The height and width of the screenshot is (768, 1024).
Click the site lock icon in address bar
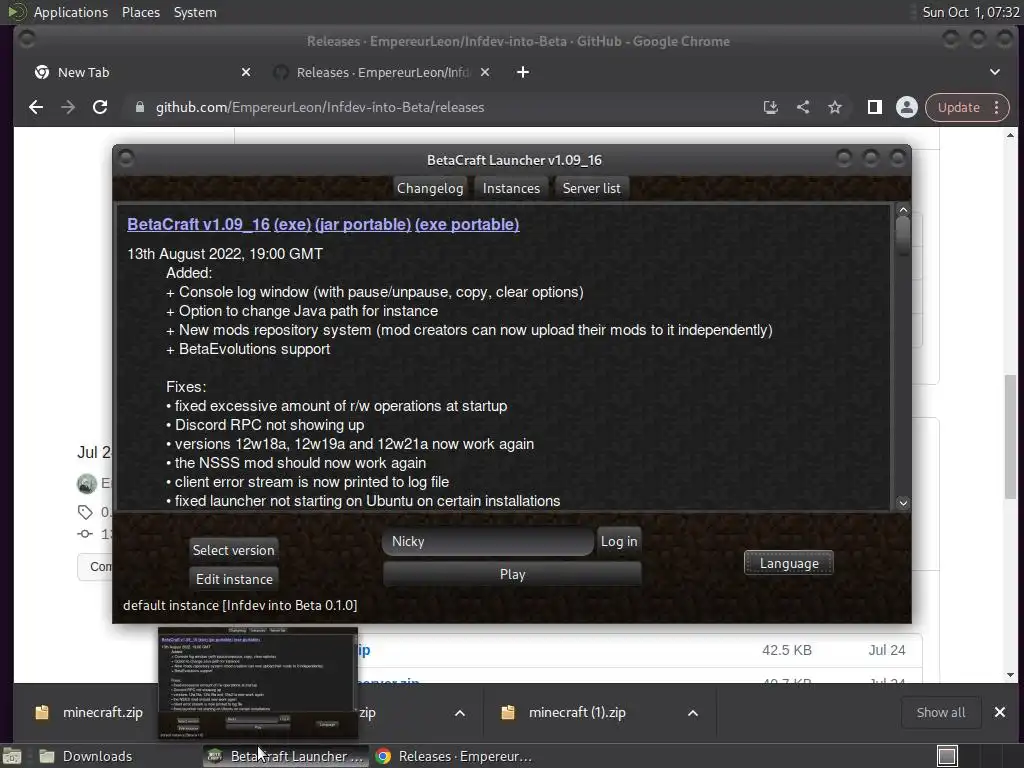tap(139, 107)
